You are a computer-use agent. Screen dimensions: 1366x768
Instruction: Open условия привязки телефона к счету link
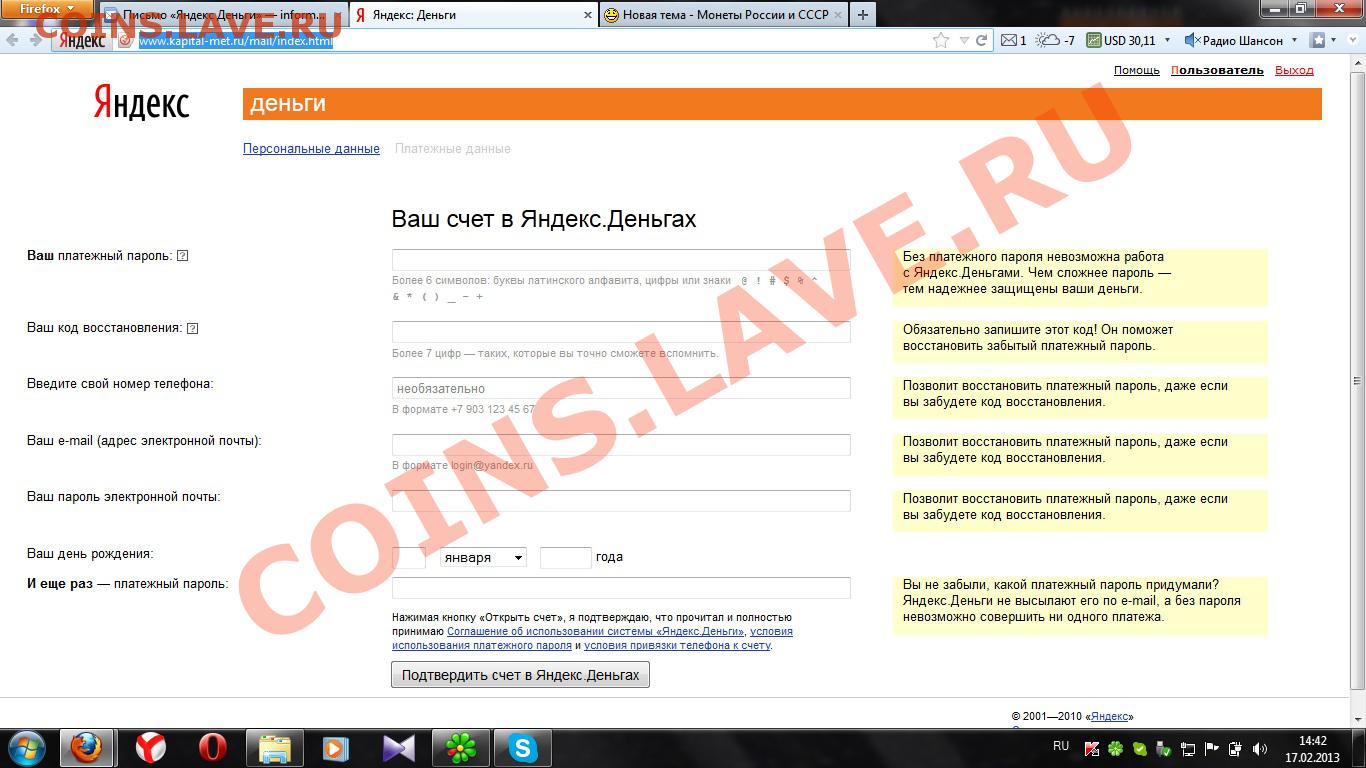(677, 646)
